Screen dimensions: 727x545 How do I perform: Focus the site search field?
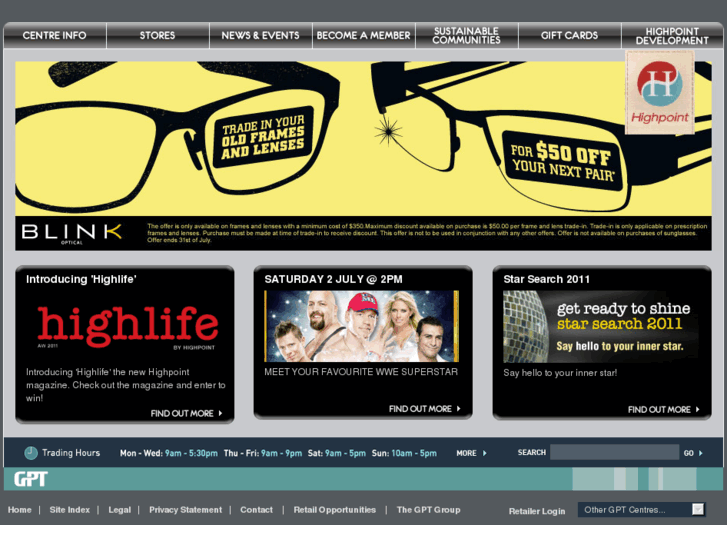614,452
